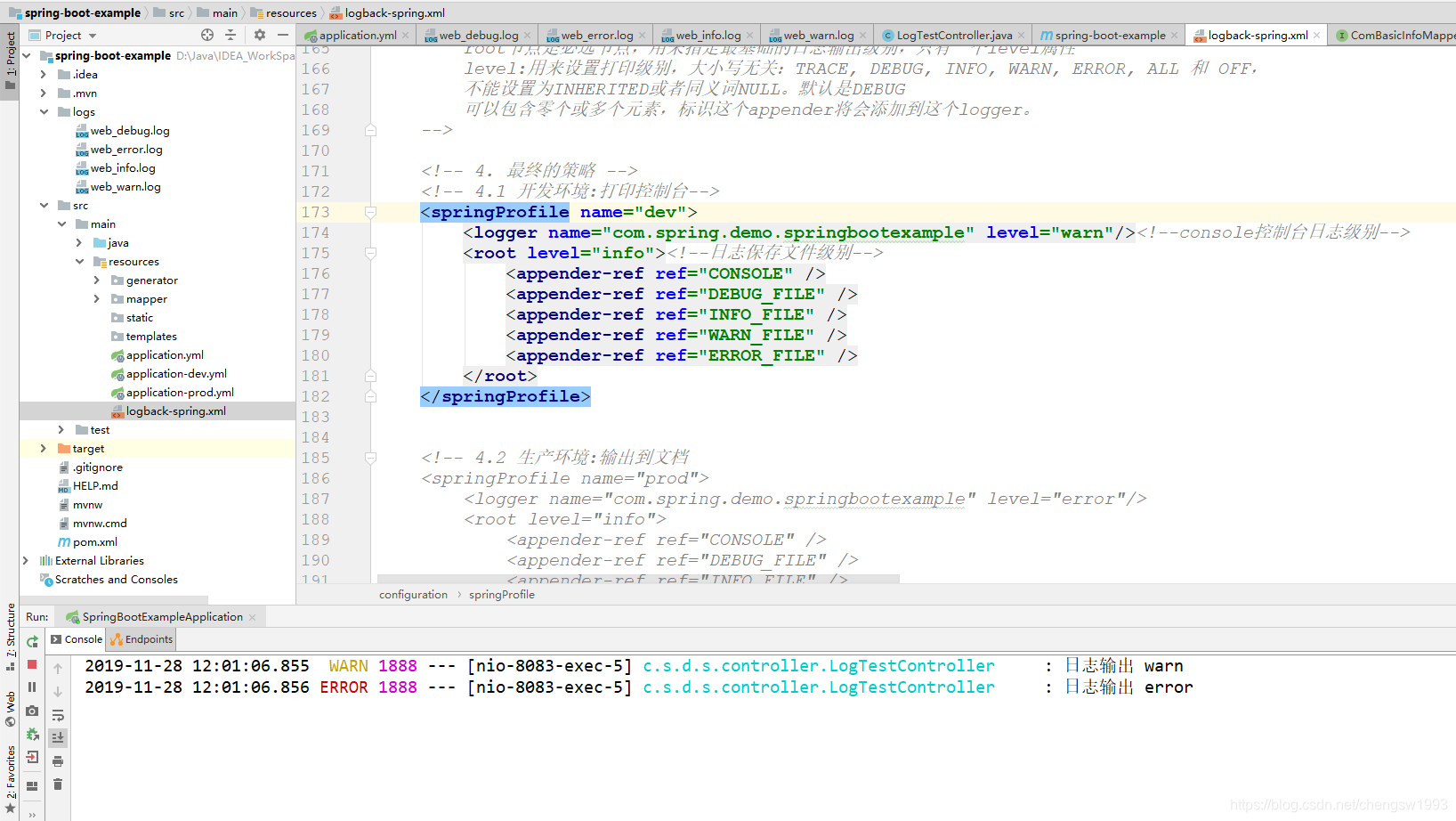Expand the generator folder
The image size is (1456, 821).
click(x=97, y=280)
